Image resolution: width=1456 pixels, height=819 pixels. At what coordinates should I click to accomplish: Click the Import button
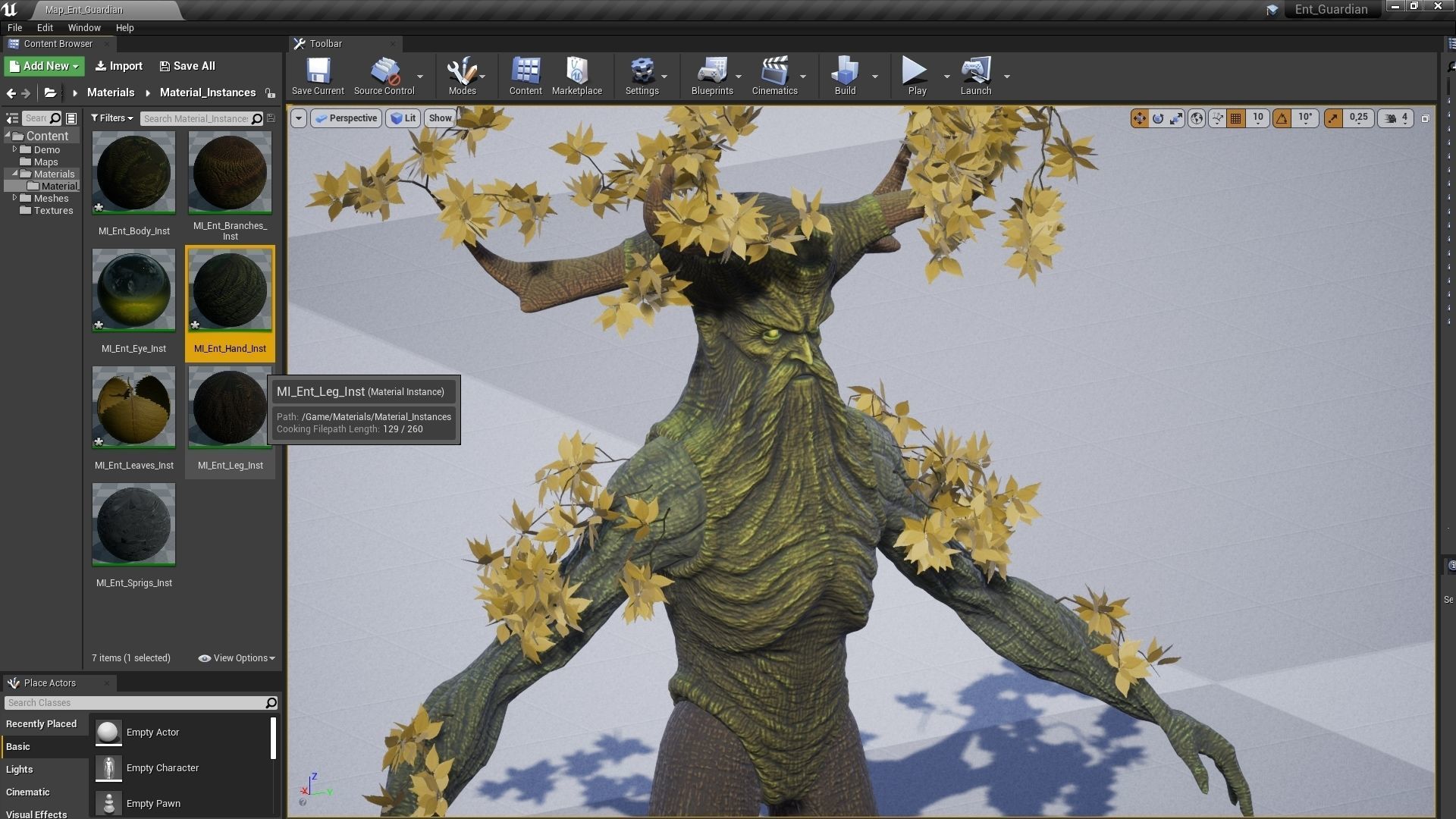coord(119,66)
